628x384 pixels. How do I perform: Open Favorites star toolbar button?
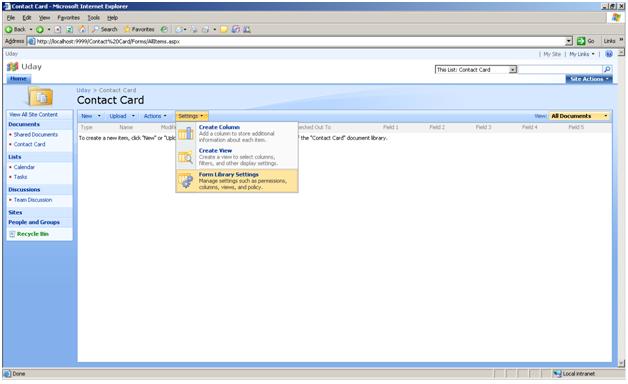[x=139, y=29]
